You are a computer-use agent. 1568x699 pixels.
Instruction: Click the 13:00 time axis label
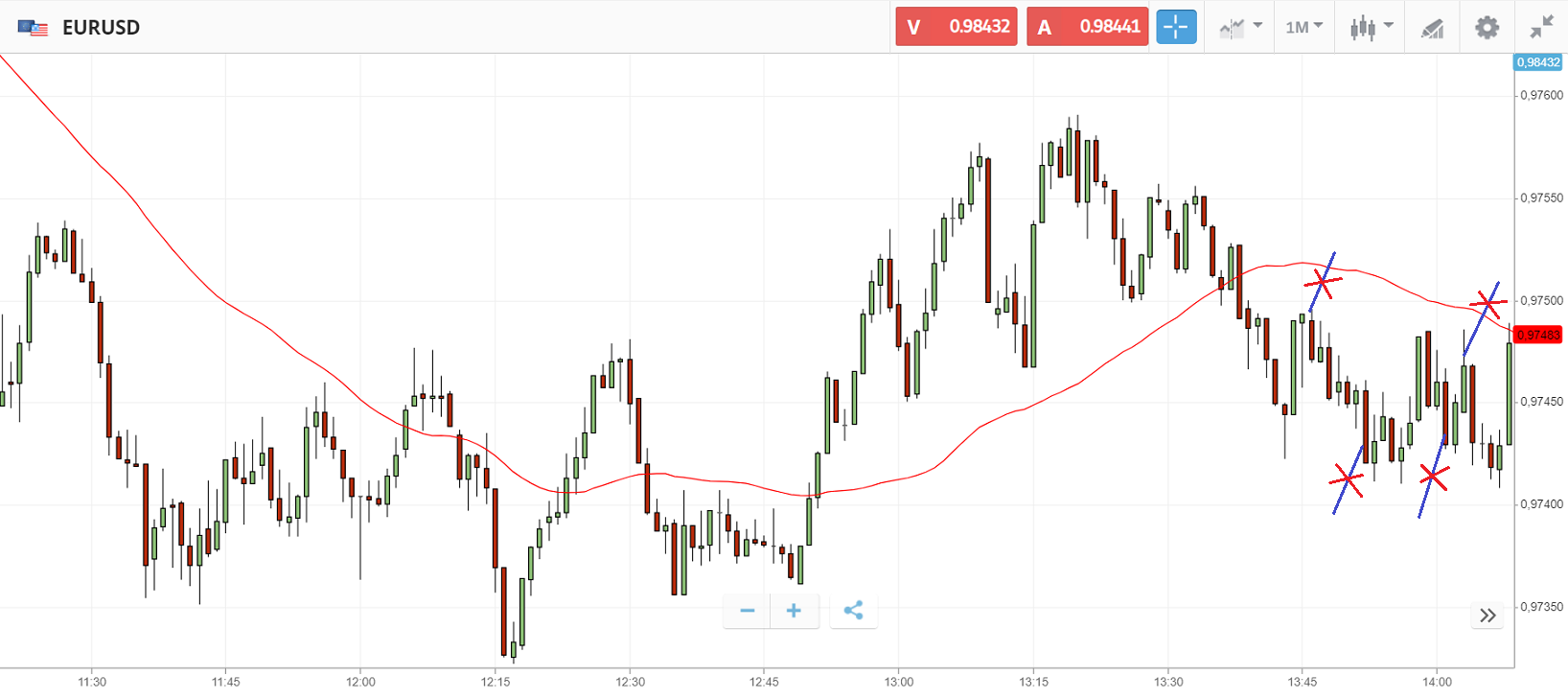pos(899,682)
